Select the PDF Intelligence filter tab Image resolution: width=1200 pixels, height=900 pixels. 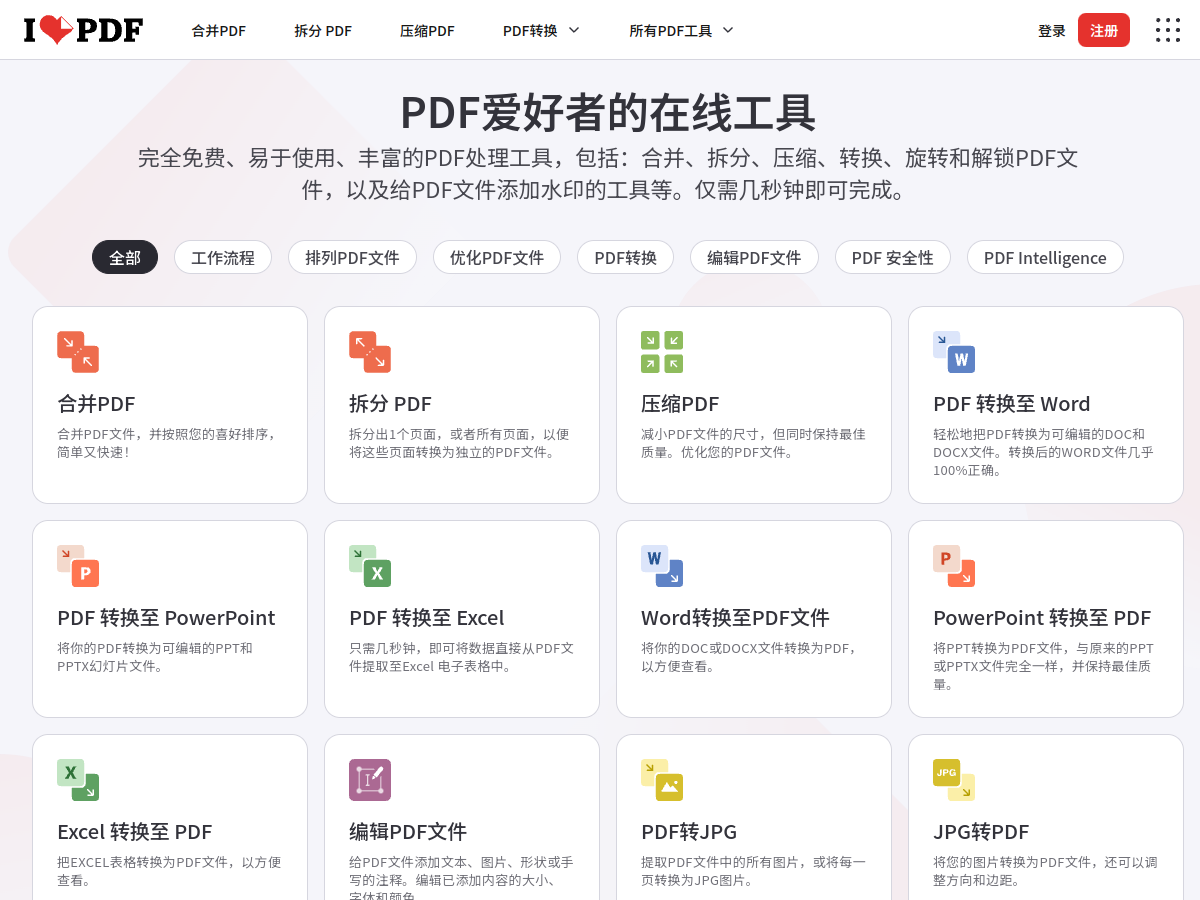[x=1045, y=257]
